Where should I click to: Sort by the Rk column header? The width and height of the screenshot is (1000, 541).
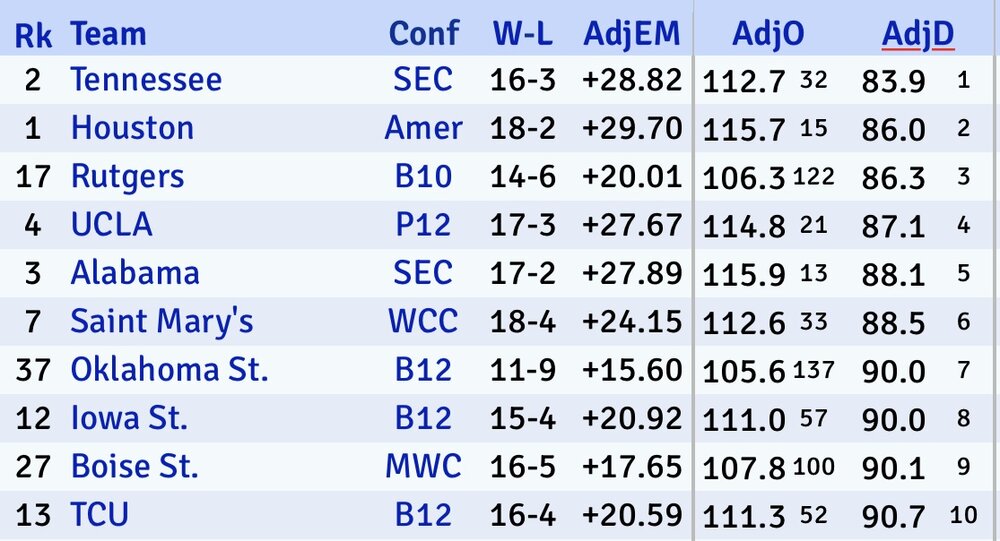pos(32,36)
